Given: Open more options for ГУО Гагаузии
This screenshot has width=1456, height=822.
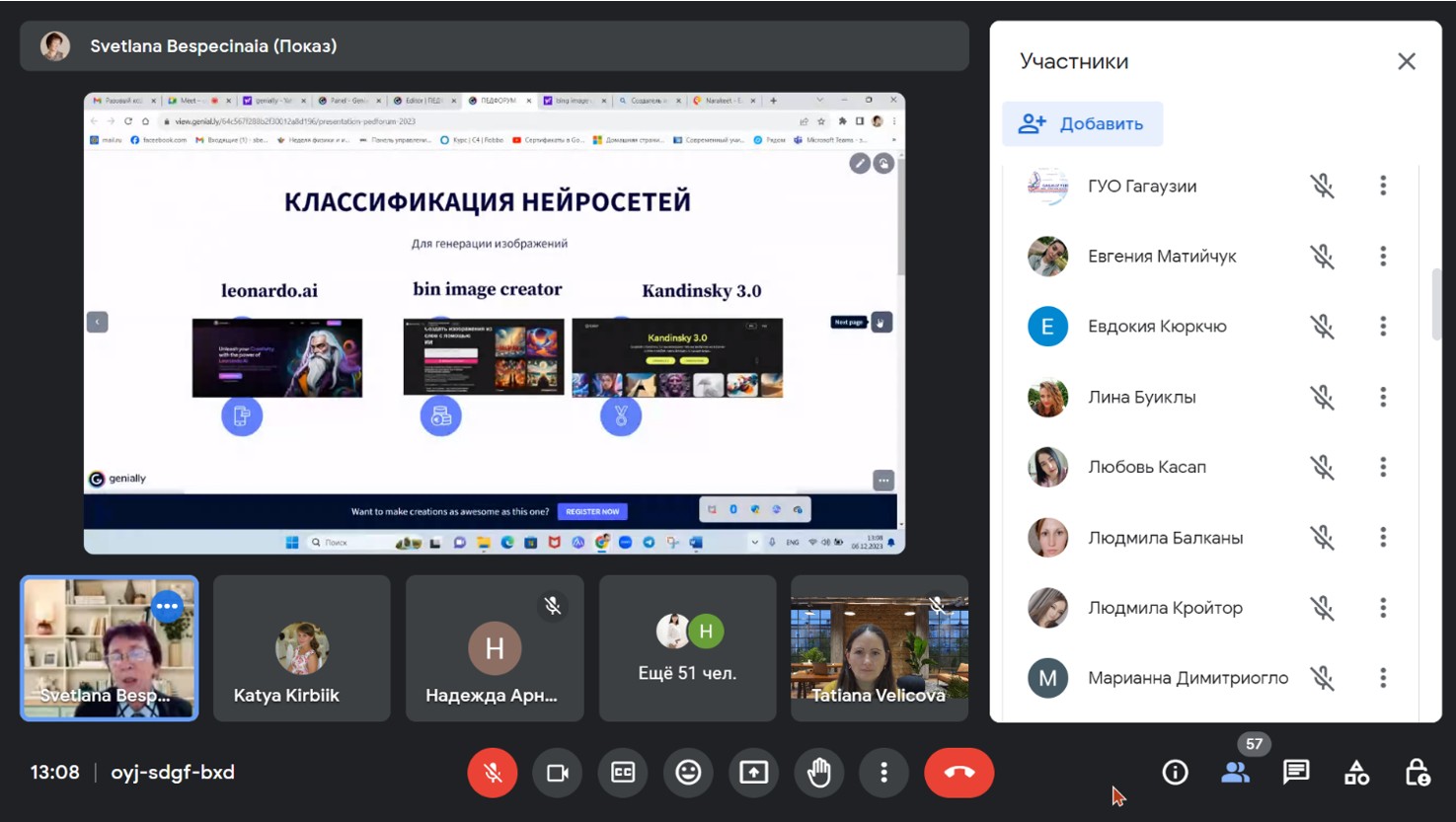Looking at the screenshot, I should tap(1383, 186).
